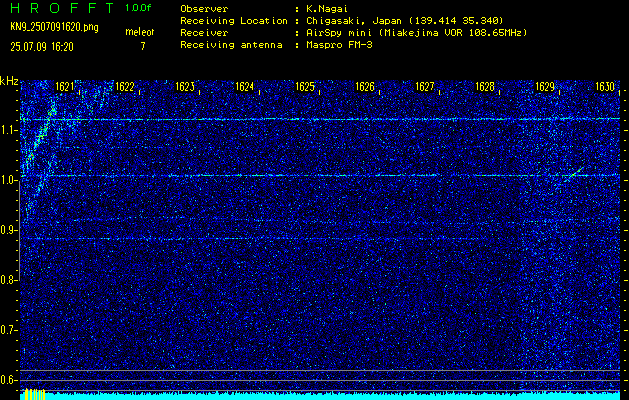Click the 0.7 frequency axis label
The height and width of the screenshot is (400, 629).
click(x=7, y=330)
